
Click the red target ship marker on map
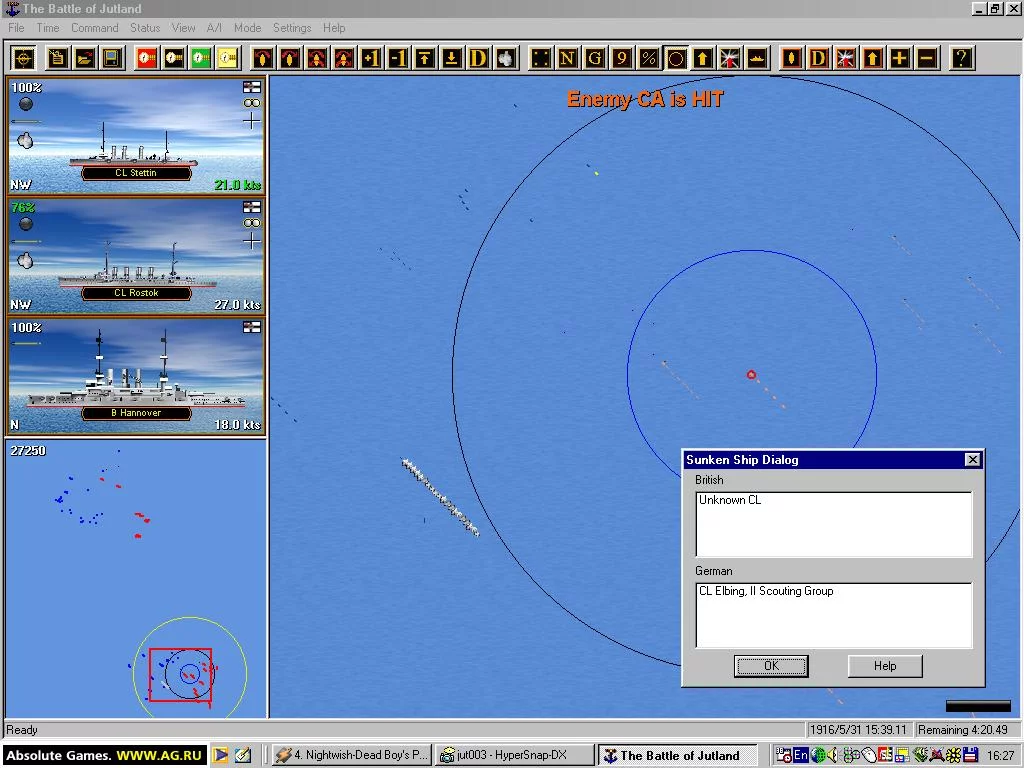(751, 374)
